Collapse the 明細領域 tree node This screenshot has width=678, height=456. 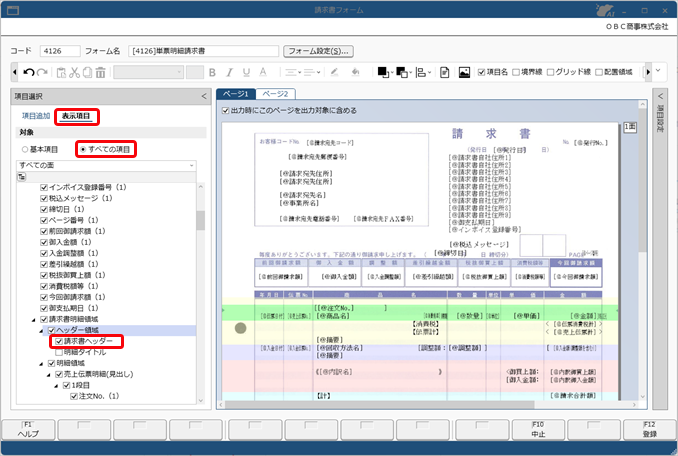pyautogui.click(x=42, y=364)
